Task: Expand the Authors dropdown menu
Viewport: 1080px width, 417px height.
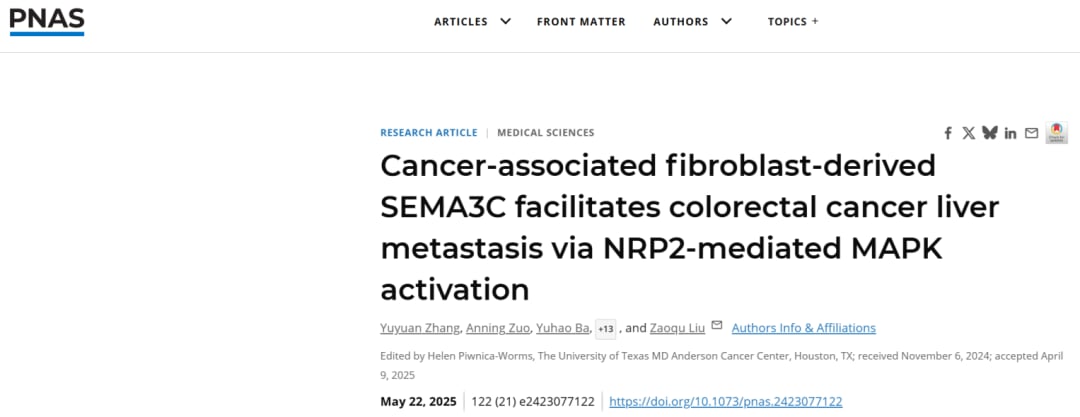Action: coord(692,21)
